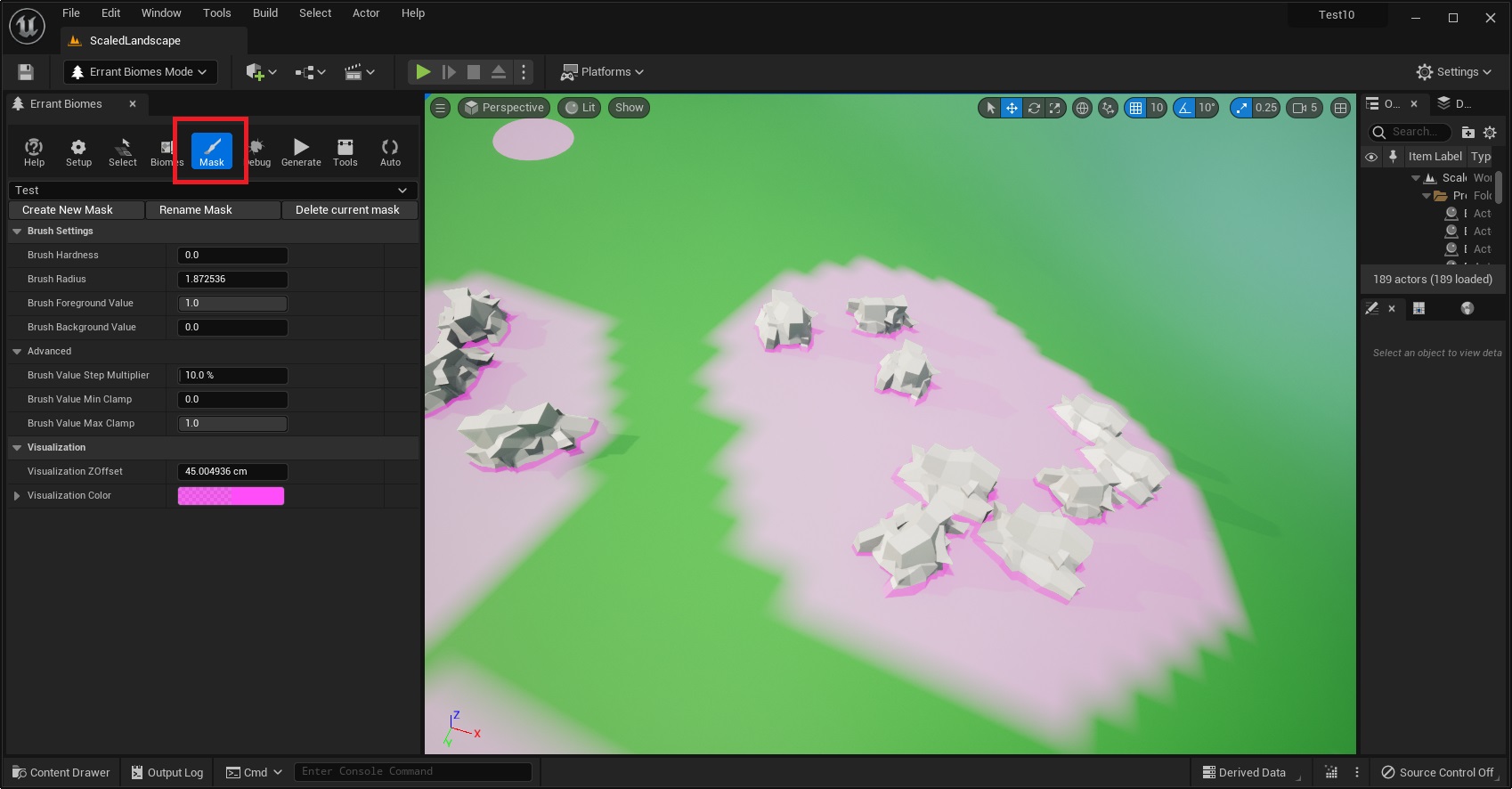Click the magenta Visualization Color swatch

click(x=231, y=496)
